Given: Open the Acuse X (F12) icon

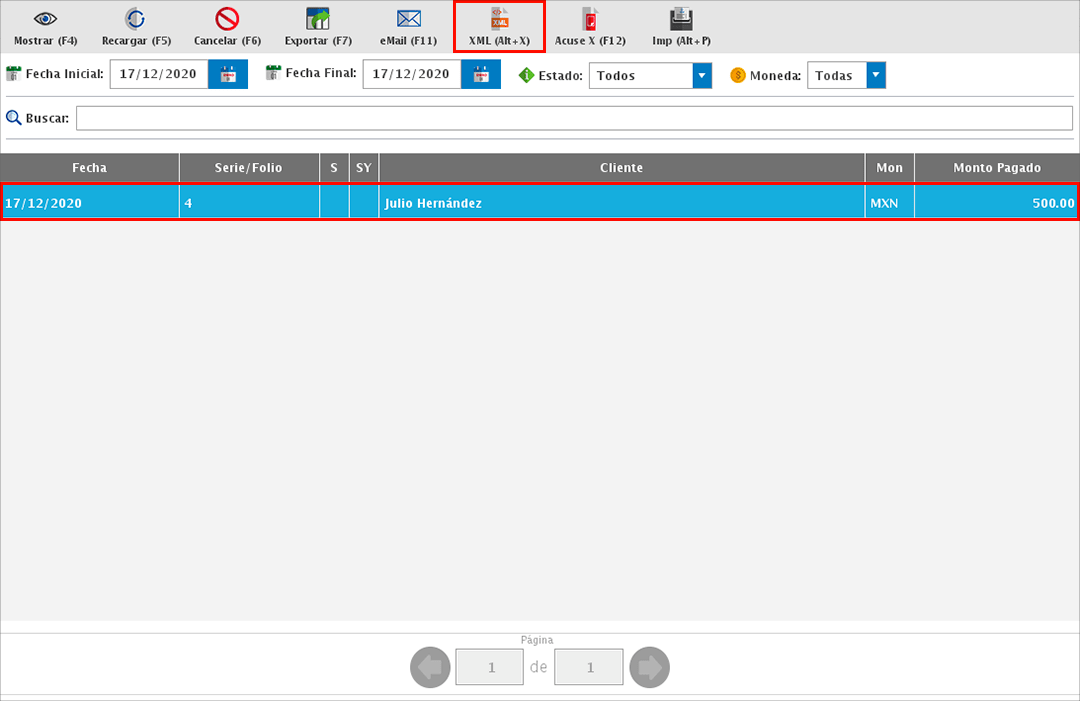Looking at the screenshot, I should [590, 20].
